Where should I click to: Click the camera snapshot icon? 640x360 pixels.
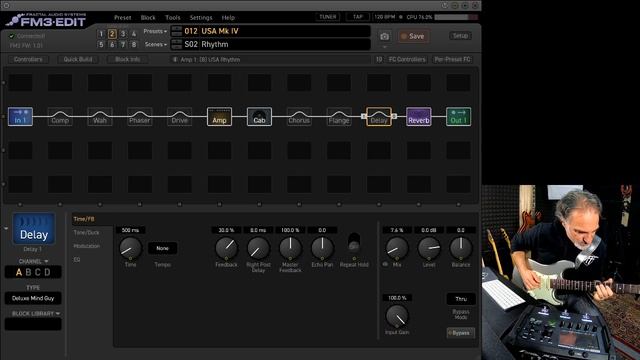coord(384,37)
